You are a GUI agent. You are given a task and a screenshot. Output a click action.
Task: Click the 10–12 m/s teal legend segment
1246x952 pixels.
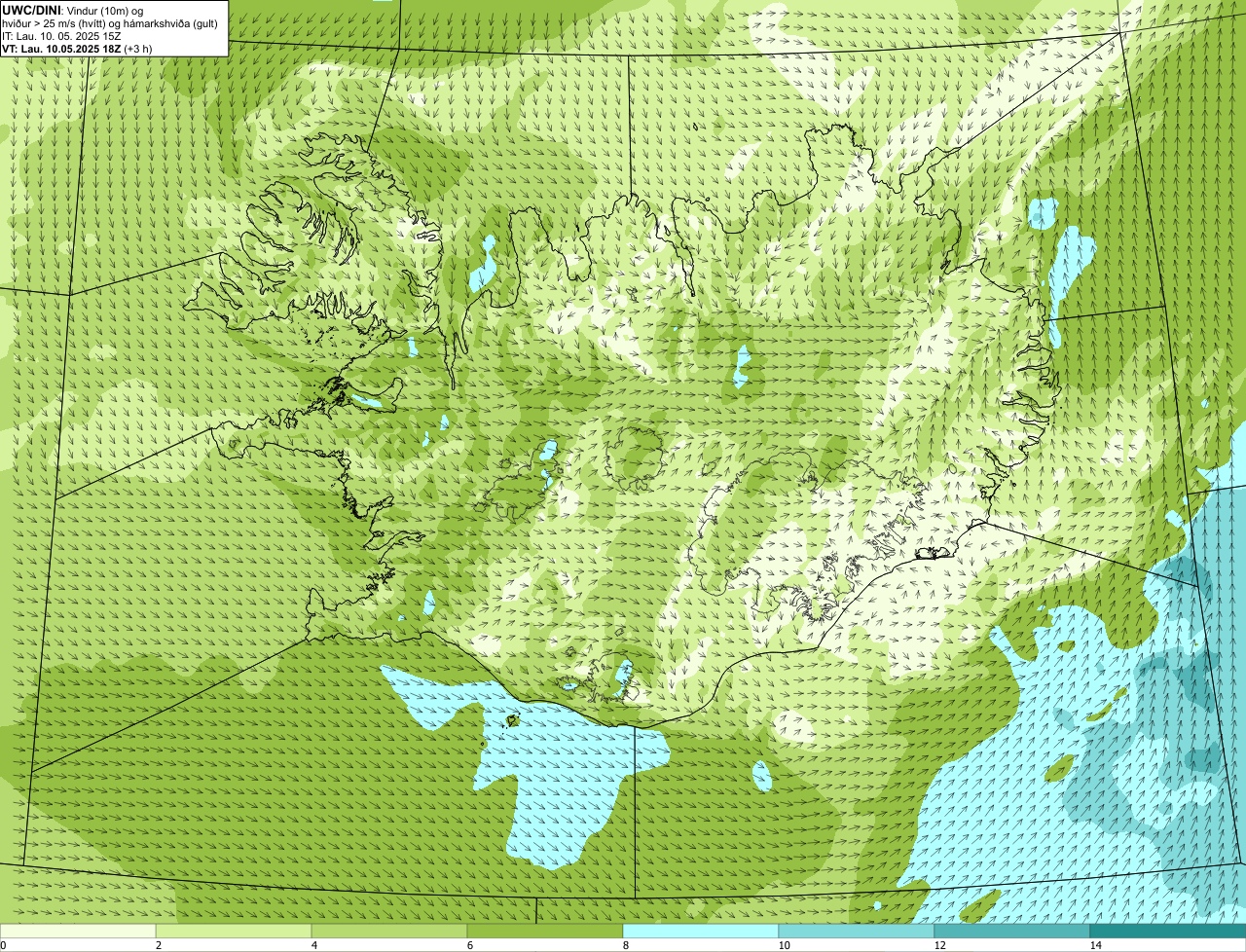click(857, 931)
